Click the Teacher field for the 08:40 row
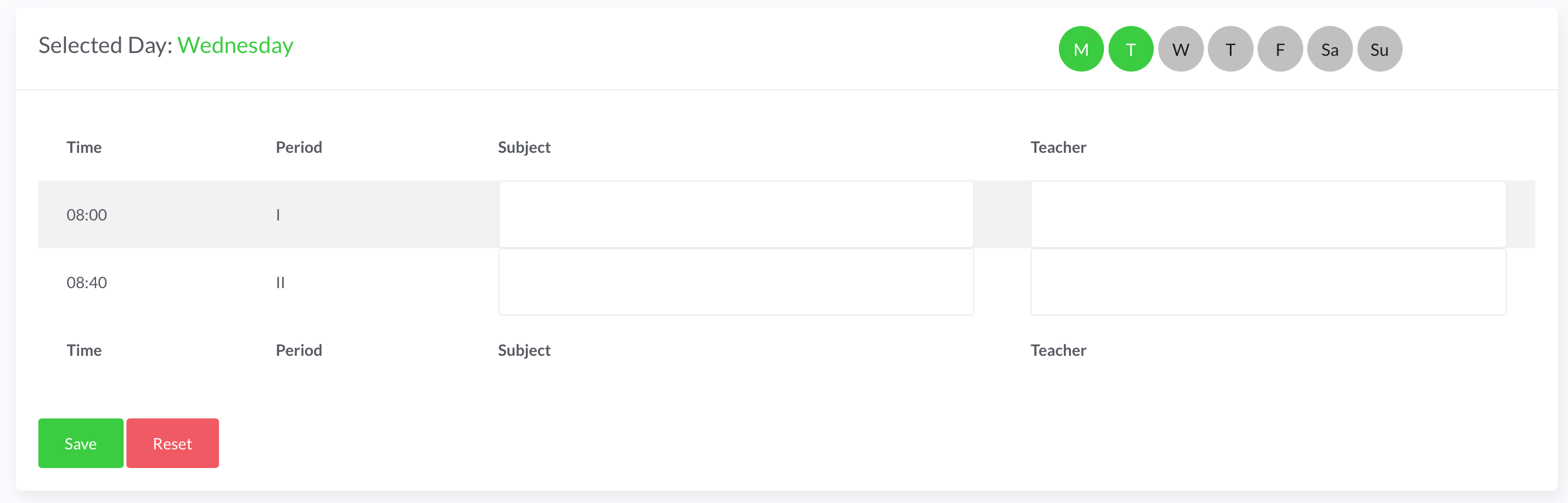Viewport: 1568px width, 503px height. [1268, 282]
